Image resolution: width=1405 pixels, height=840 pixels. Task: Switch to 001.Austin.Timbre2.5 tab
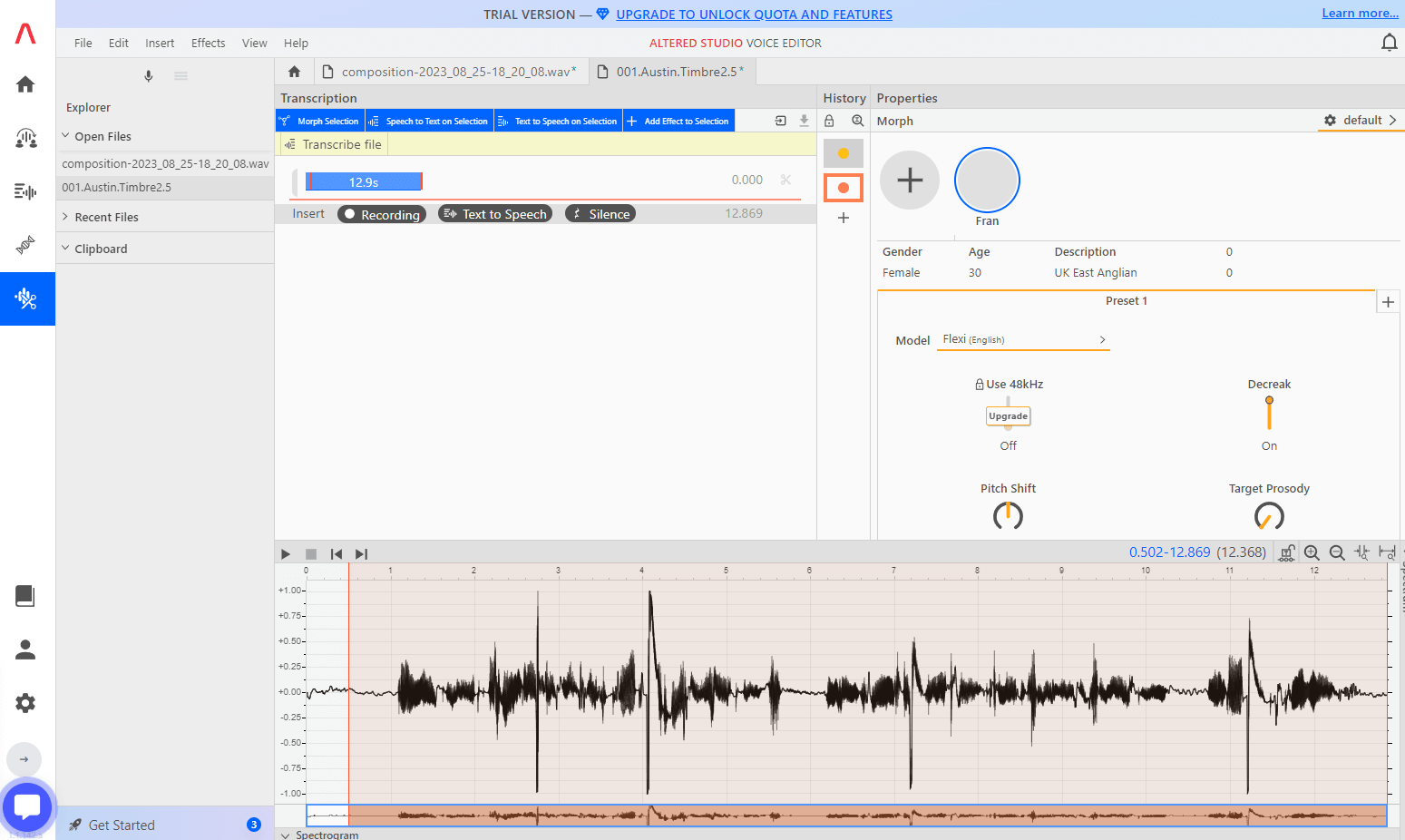point(671,72)
